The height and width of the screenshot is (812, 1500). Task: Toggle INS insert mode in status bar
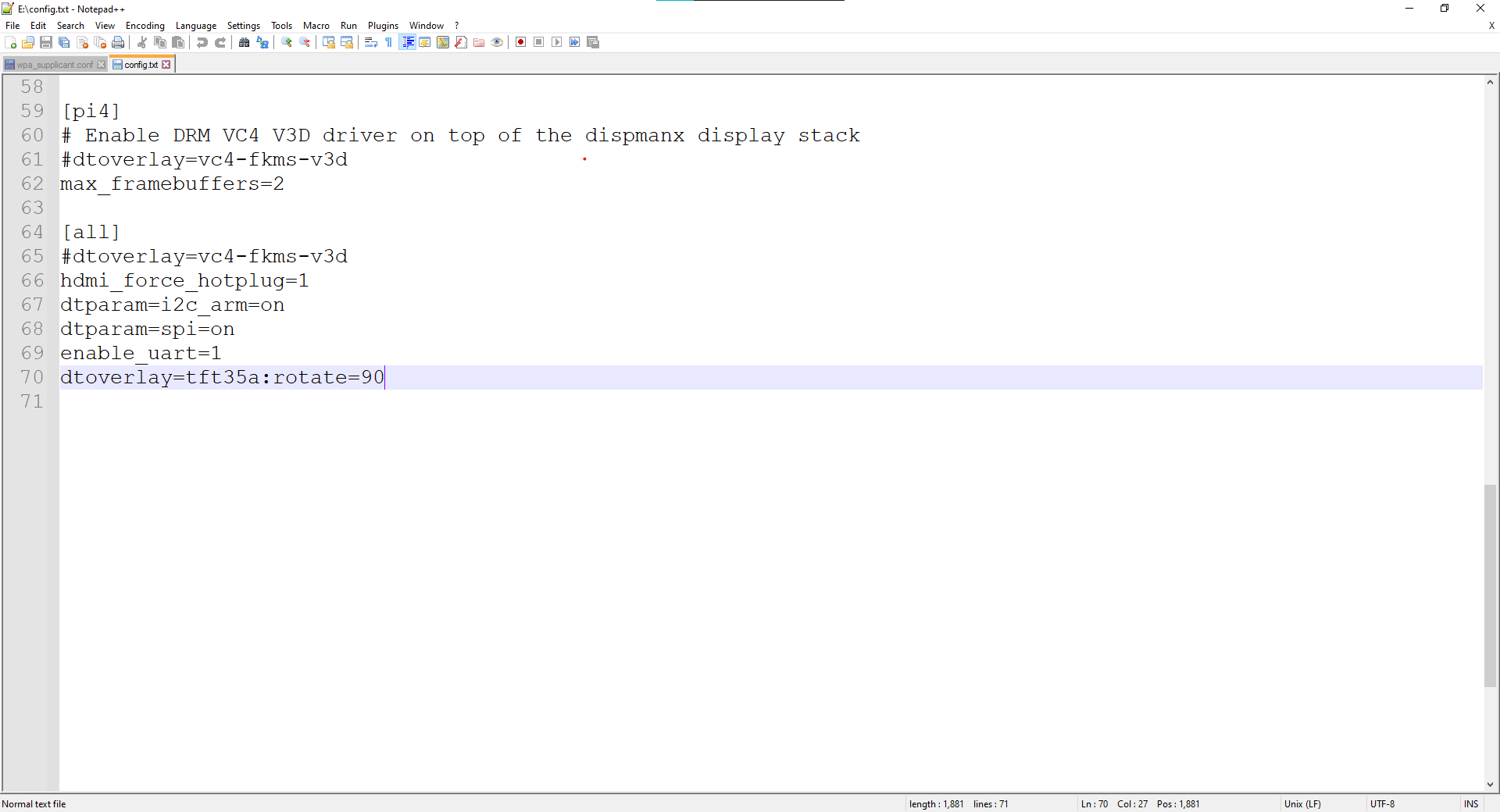tap(1471, 804)
